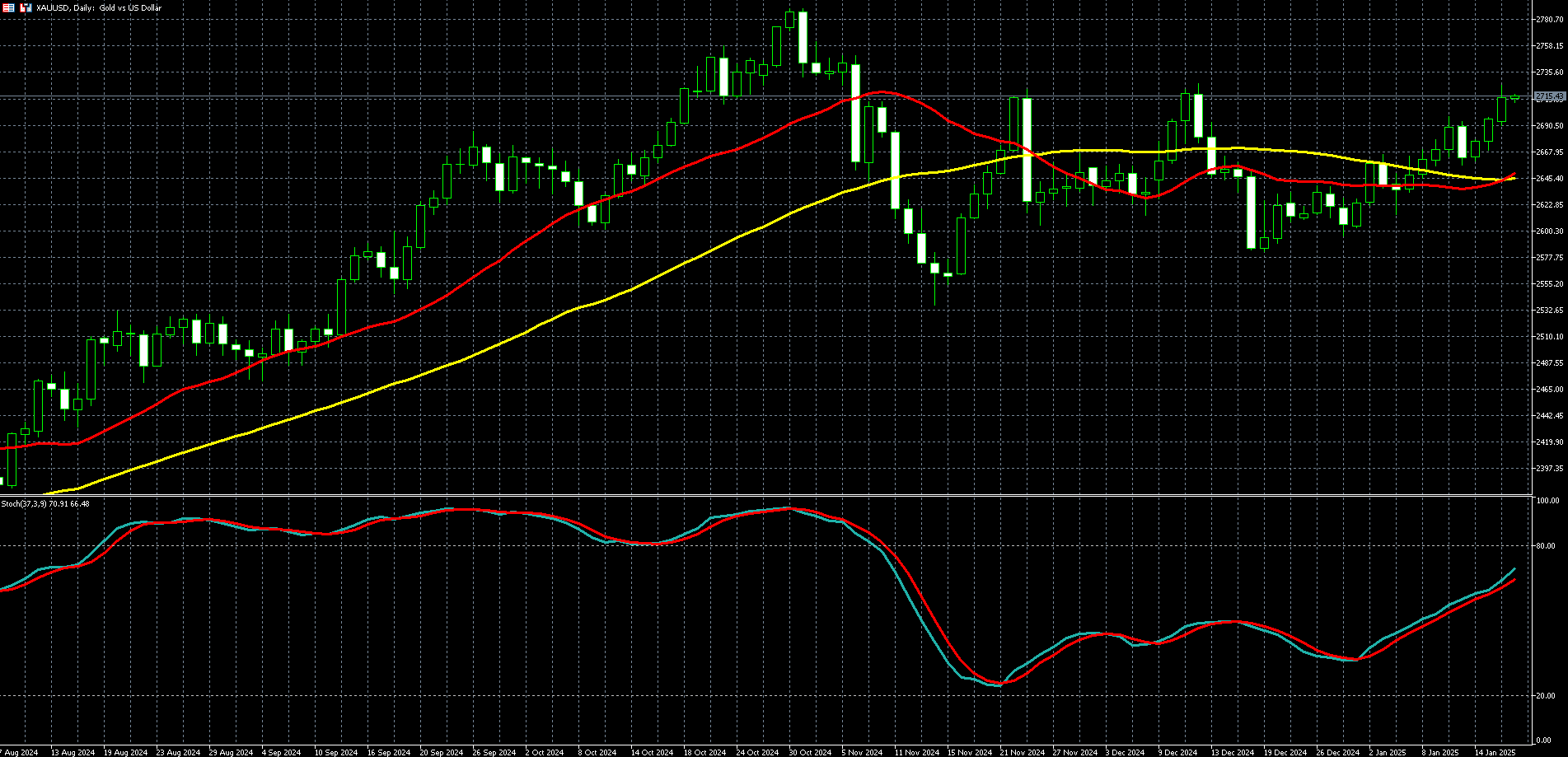The height and width of the screenshot is (757, 1568).
Task: Open the one-click trading panel icon
Action: coord(26,7)
